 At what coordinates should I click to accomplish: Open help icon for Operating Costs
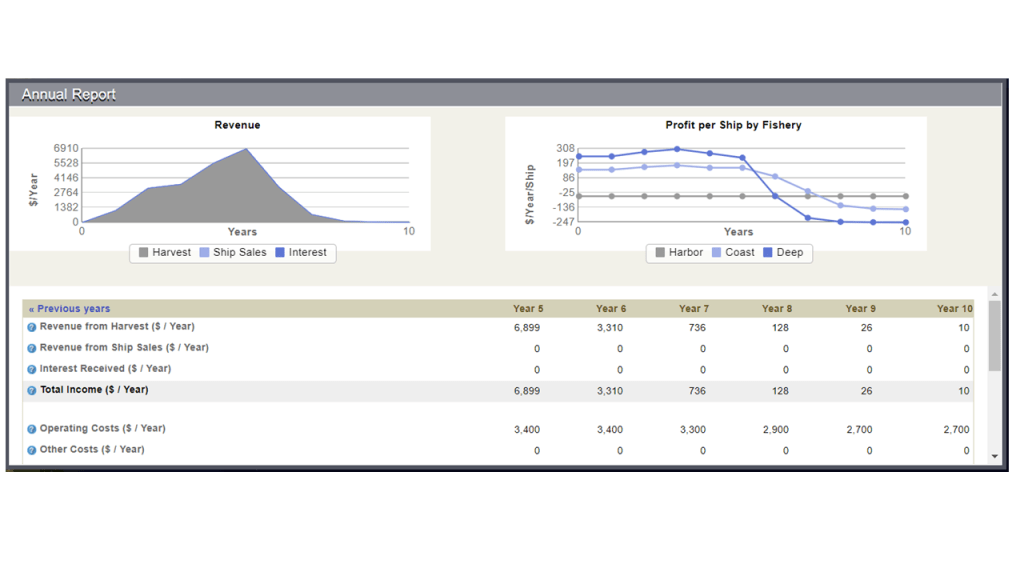tap(32, 429)
